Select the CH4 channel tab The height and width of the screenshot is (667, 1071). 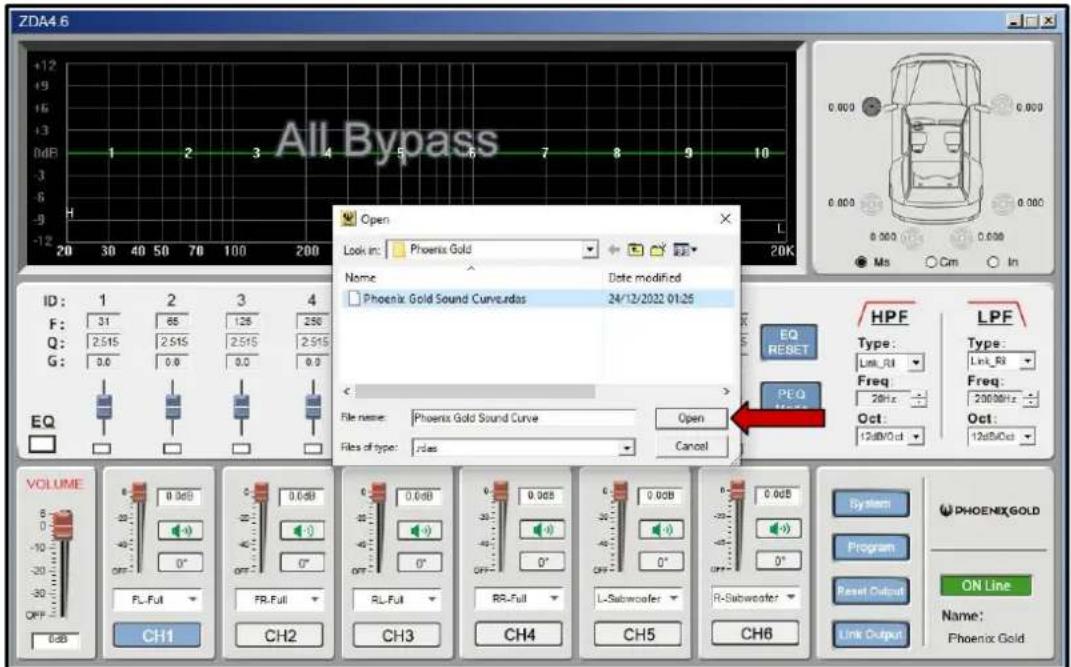(x=519, y=634)
